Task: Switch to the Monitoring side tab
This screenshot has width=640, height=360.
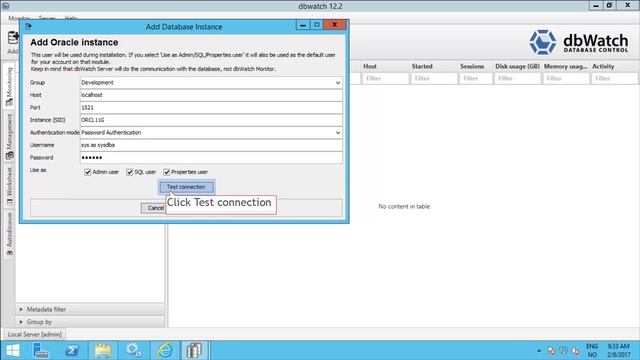Action: pyautogui.click(x=9, y=86)
